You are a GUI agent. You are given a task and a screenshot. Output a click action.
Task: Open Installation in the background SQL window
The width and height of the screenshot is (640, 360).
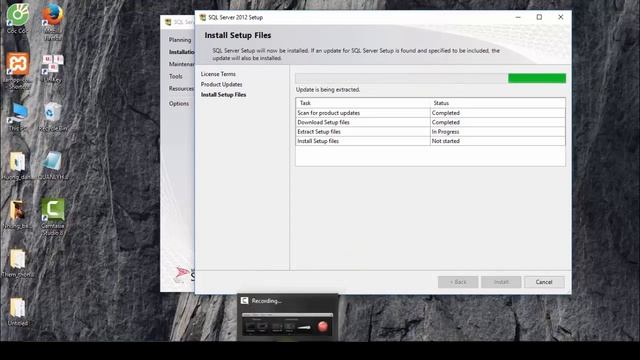click(x=182, y=52)
